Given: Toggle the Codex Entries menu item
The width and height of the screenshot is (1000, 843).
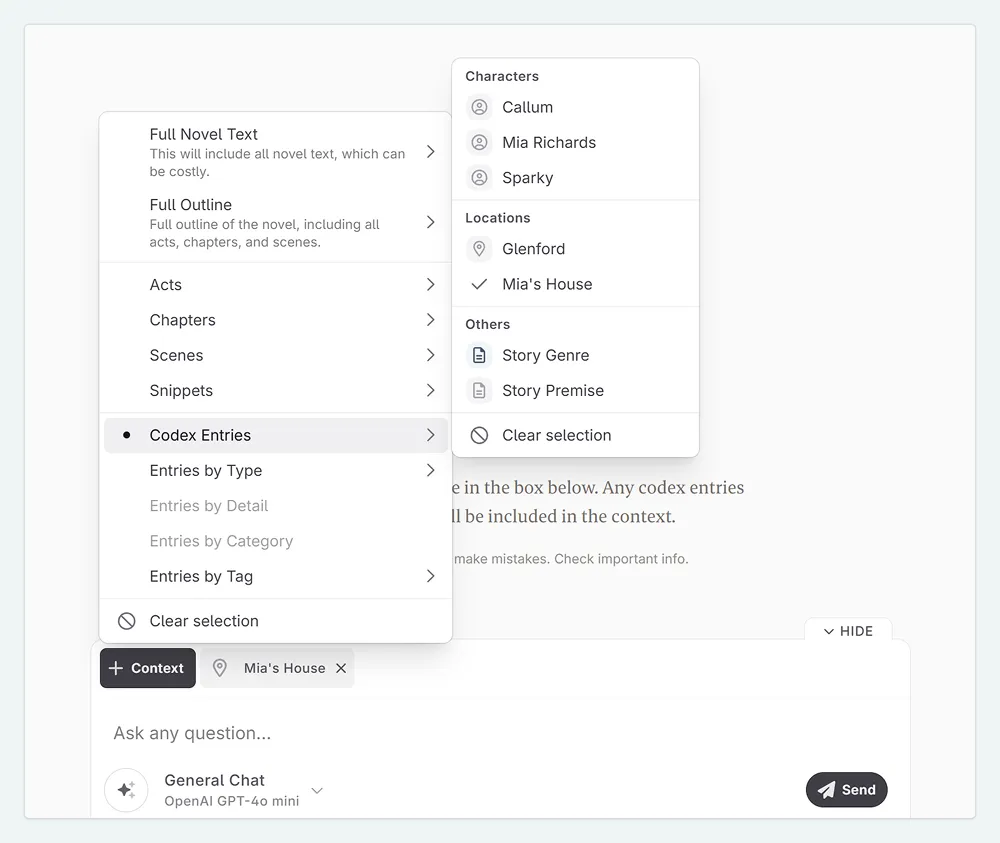Looking at the screenshot, I should pos(200,435).
